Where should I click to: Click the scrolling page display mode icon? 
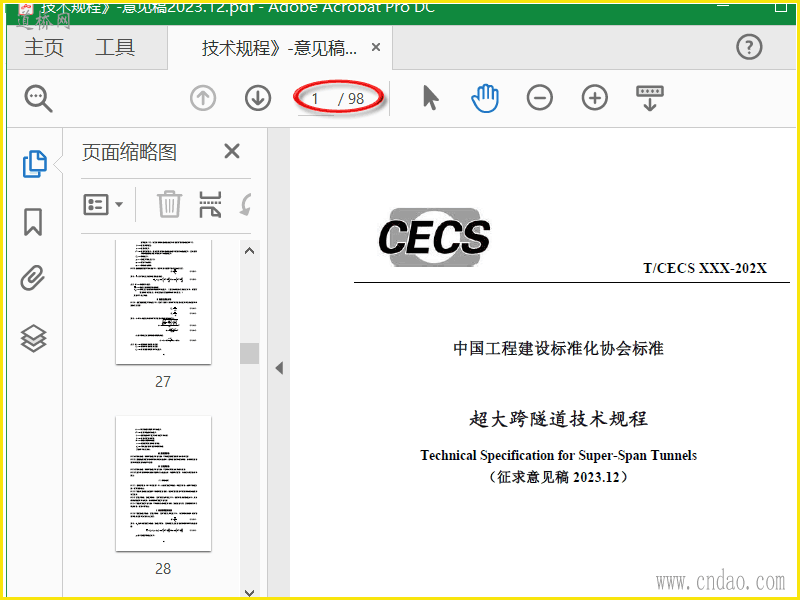[649, 98]
